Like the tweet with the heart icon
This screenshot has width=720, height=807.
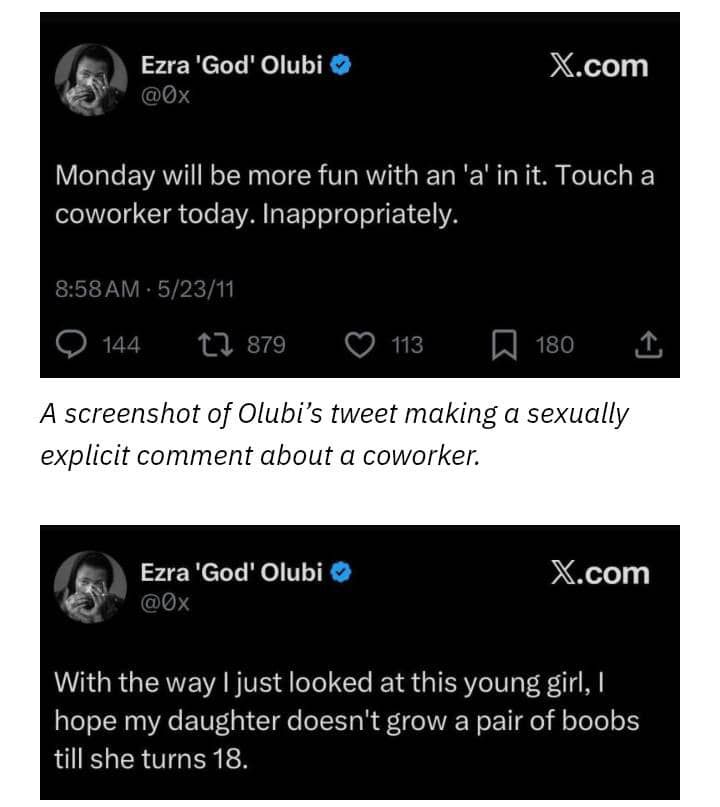[359, 345]
